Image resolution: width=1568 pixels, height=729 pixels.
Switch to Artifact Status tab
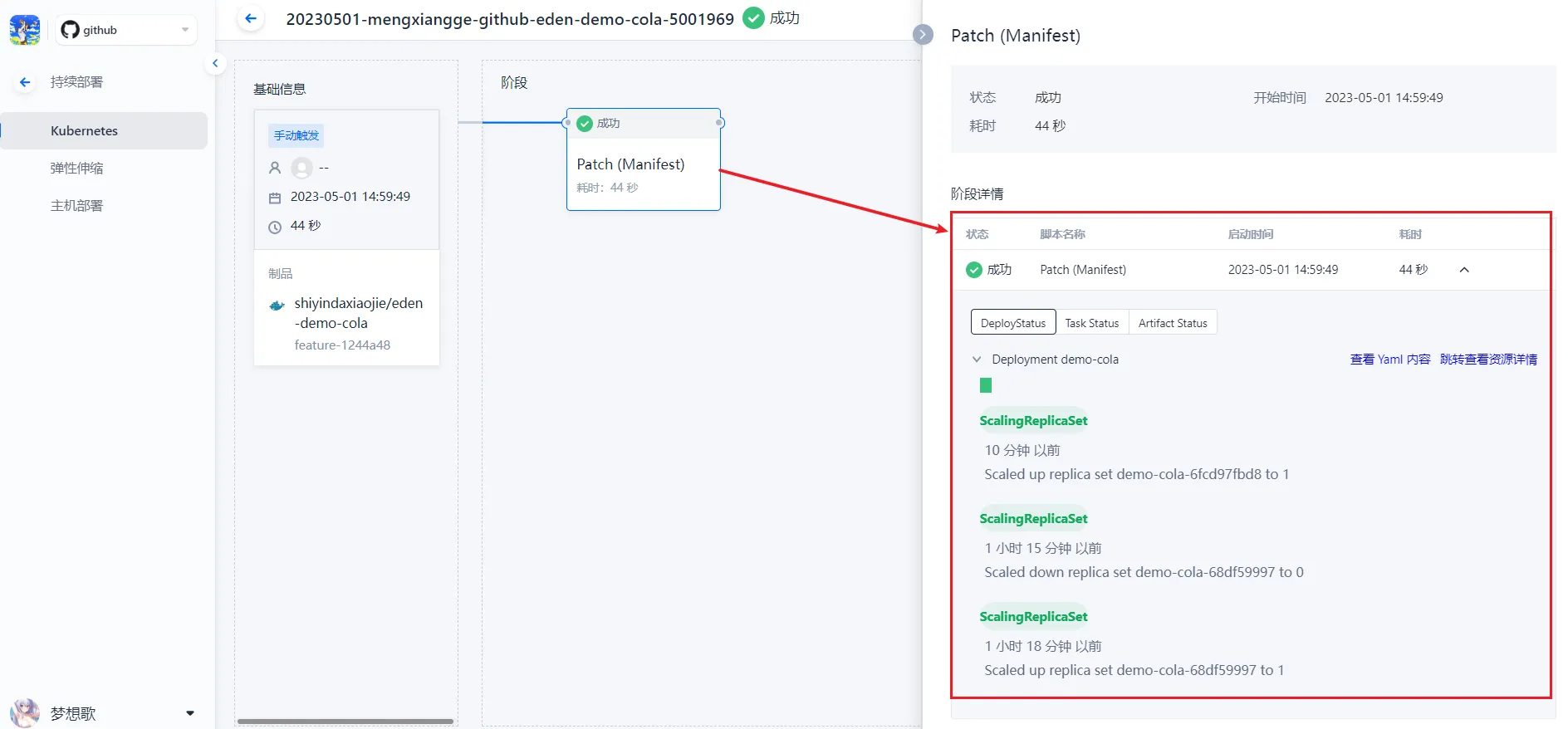click(x=1173, y=323)
